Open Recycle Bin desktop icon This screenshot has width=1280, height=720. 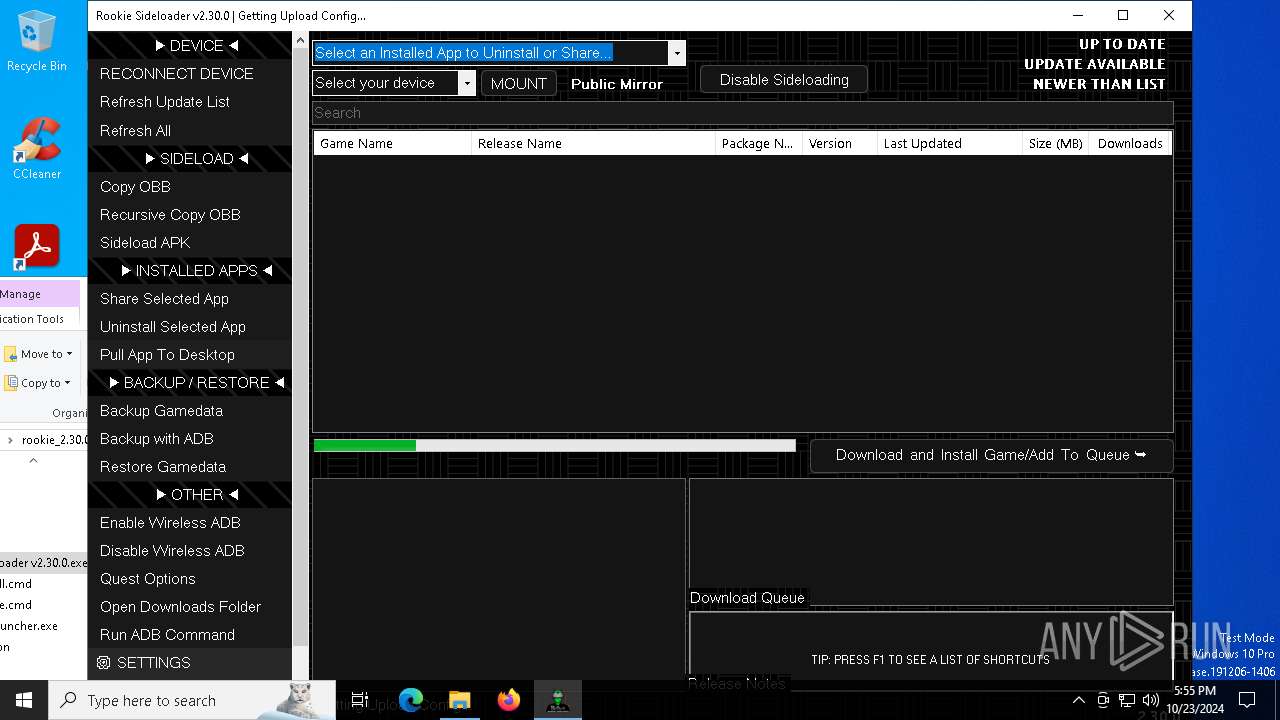(36, 41)
